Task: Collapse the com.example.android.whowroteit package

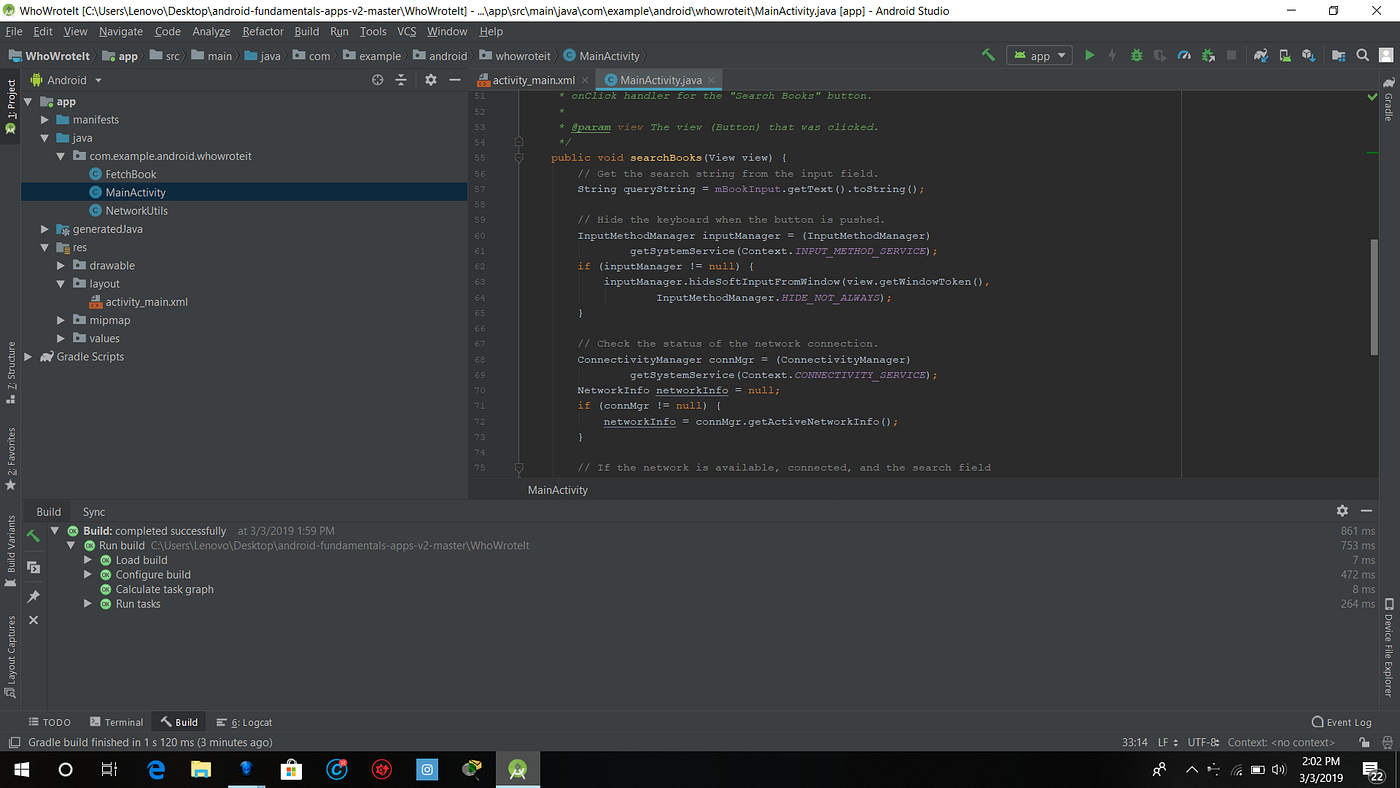Action: pos(60,156)
